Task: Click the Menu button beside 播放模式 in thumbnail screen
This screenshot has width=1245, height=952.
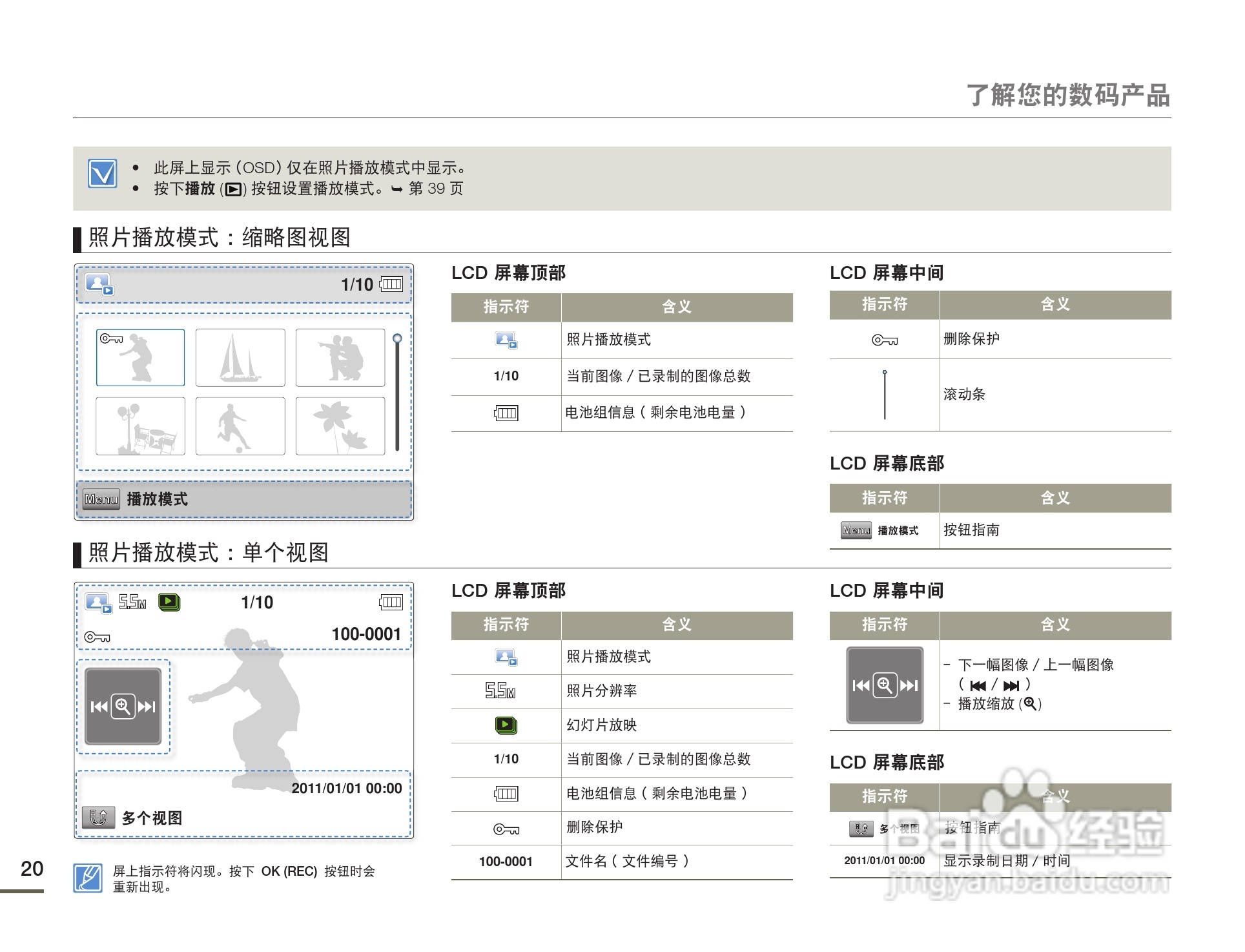Action: click(x=101, y=499)
